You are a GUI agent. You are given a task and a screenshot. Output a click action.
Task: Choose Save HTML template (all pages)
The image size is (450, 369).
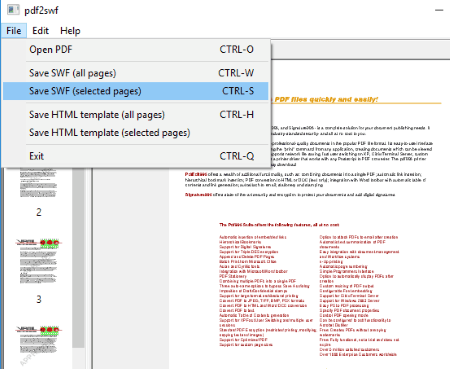click(x=136, y=115)
